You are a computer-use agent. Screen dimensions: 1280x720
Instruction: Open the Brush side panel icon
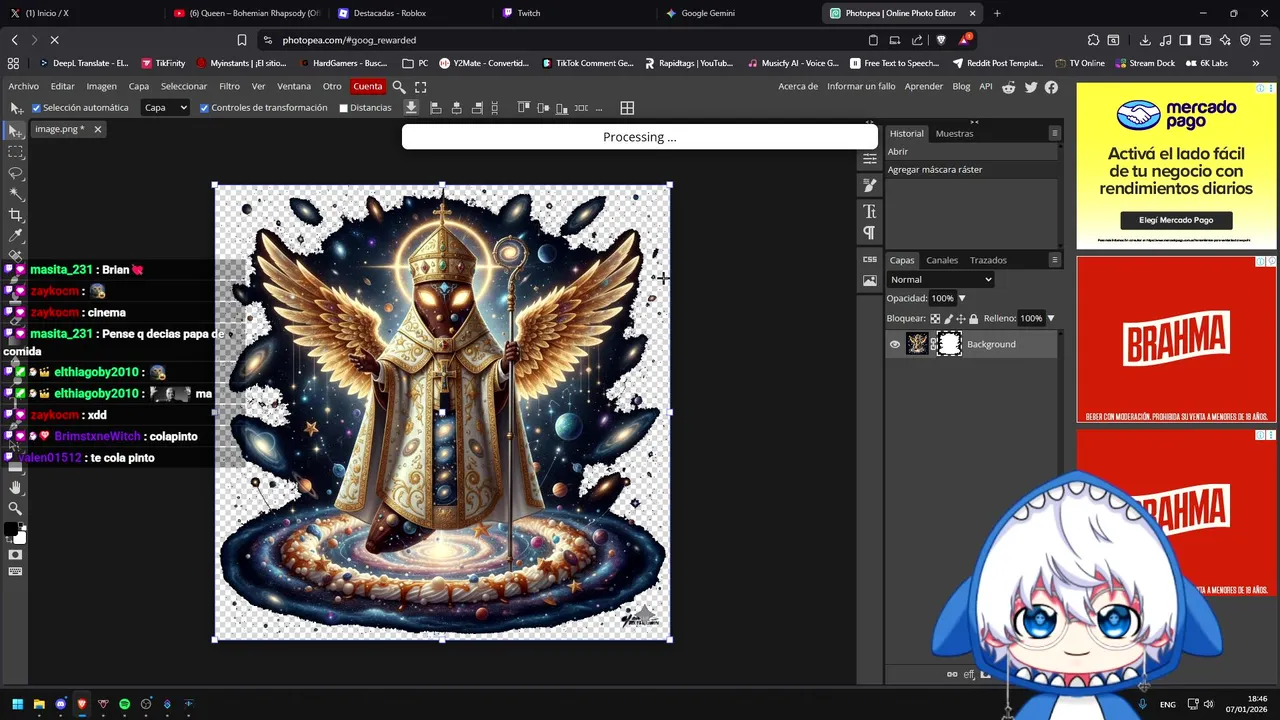click(x=869, y=186)
